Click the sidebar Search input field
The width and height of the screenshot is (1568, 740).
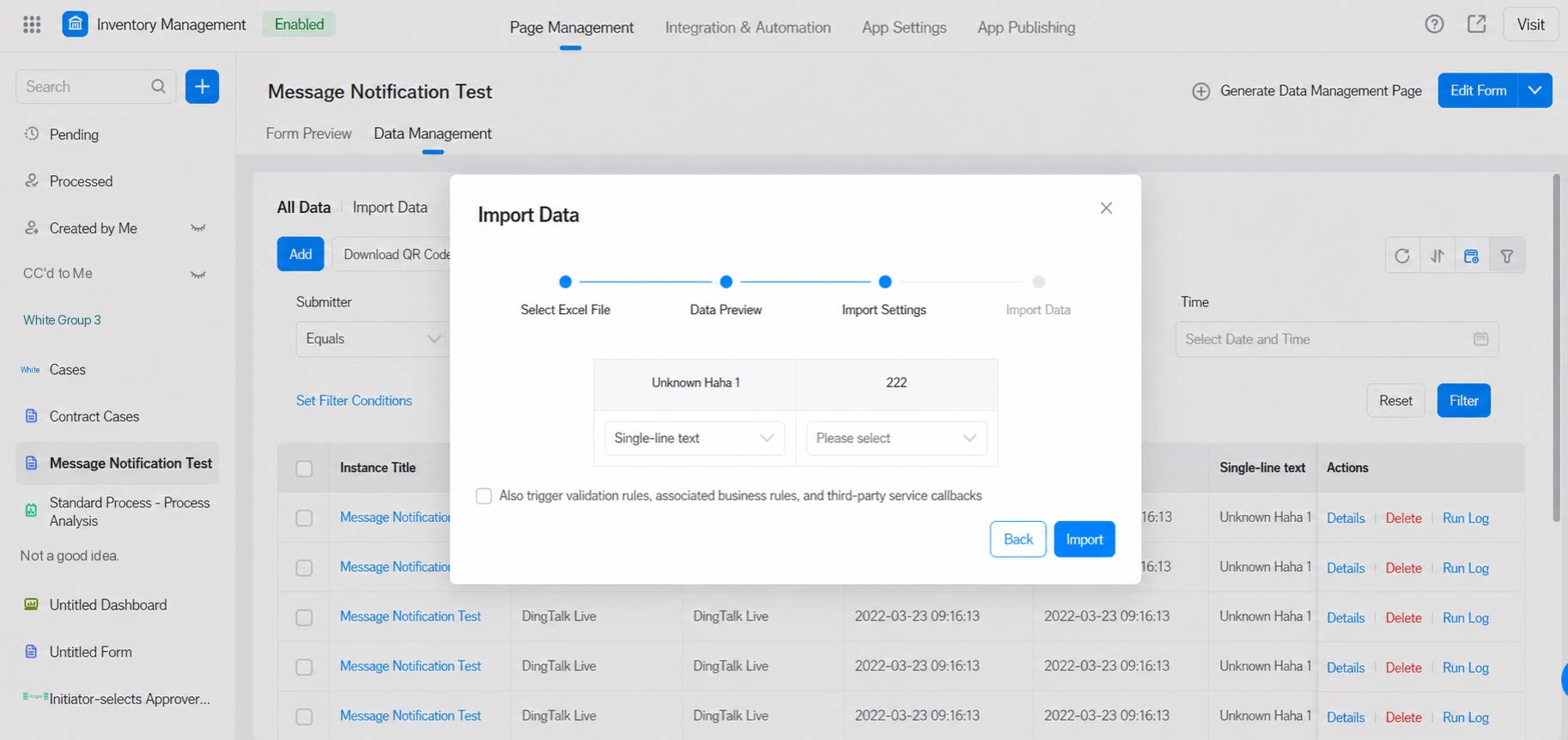click(x=86, y=87)
